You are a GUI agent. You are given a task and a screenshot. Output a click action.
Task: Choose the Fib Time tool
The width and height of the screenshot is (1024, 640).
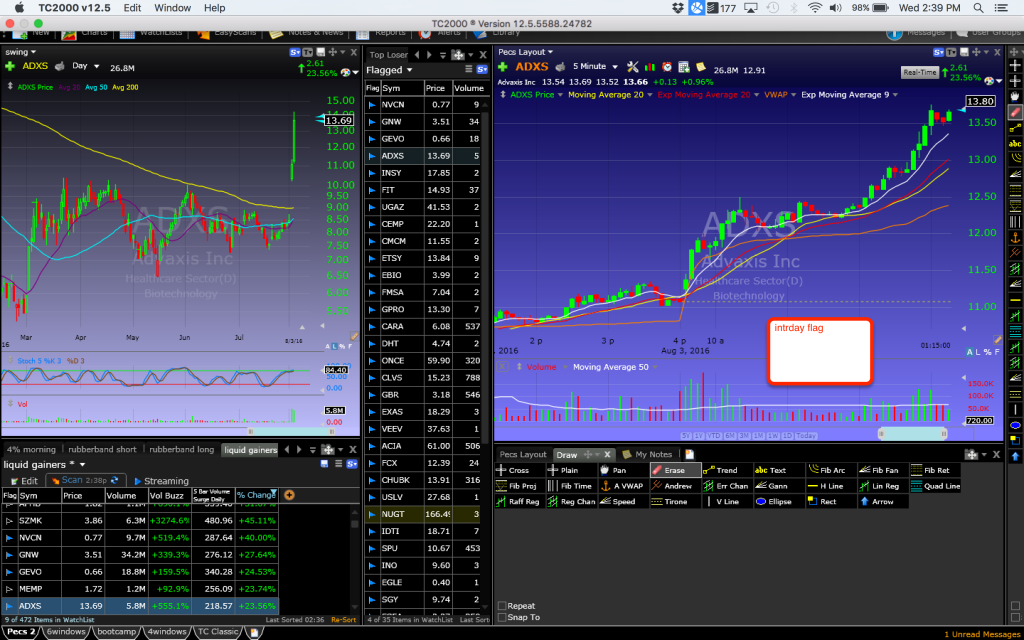pyautogui.click(x=571, y=486)
